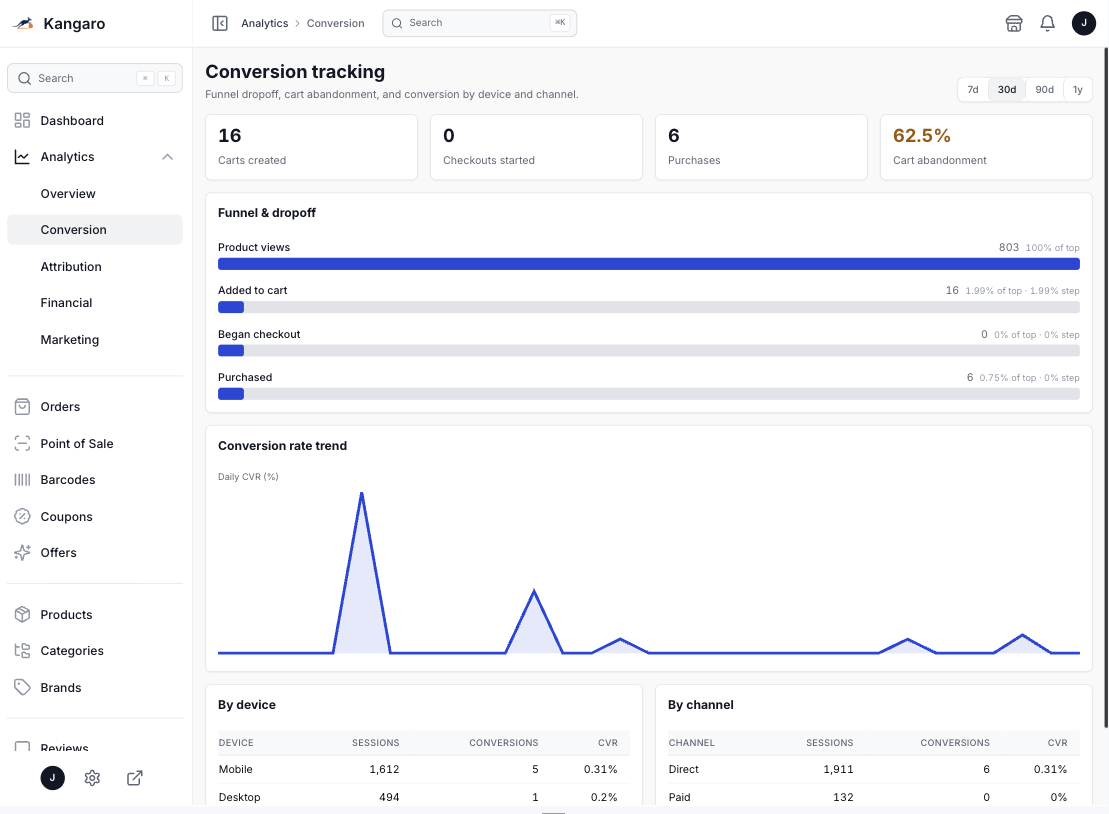Open the Orders page

95,407
